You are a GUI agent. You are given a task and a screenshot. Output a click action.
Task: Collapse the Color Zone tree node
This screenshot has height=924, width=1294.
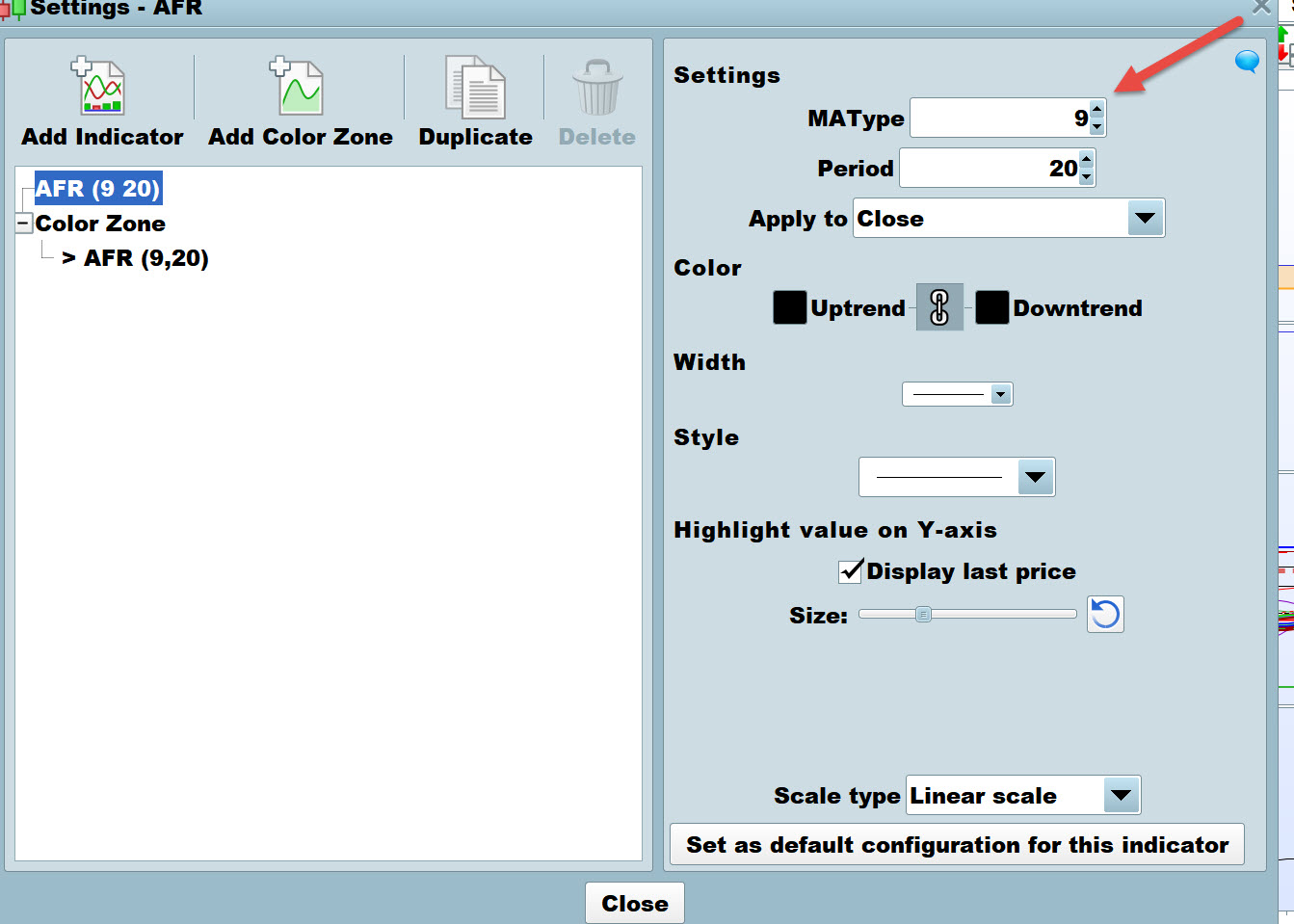tap(23, 224)
